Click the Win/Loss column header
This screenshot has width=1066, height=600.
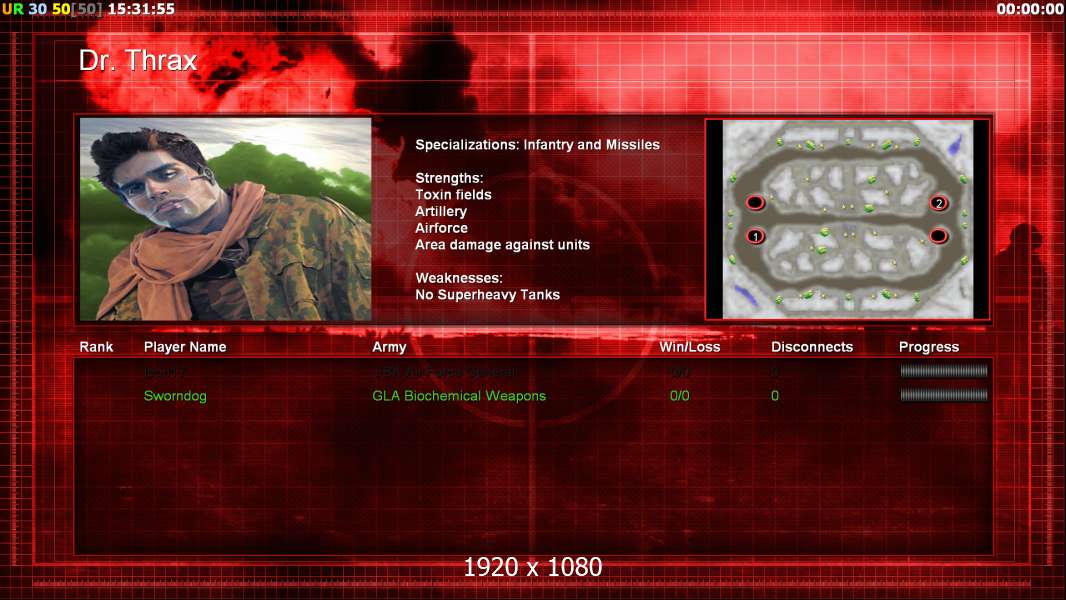point(689,347)
